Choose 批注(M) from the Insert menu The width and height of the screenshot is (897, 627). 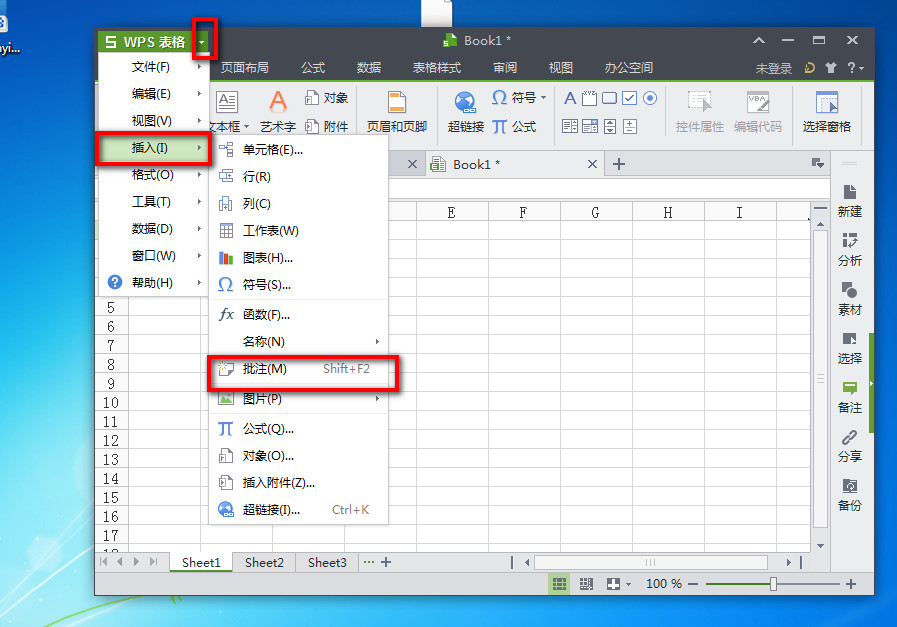(x=263, y=371)
